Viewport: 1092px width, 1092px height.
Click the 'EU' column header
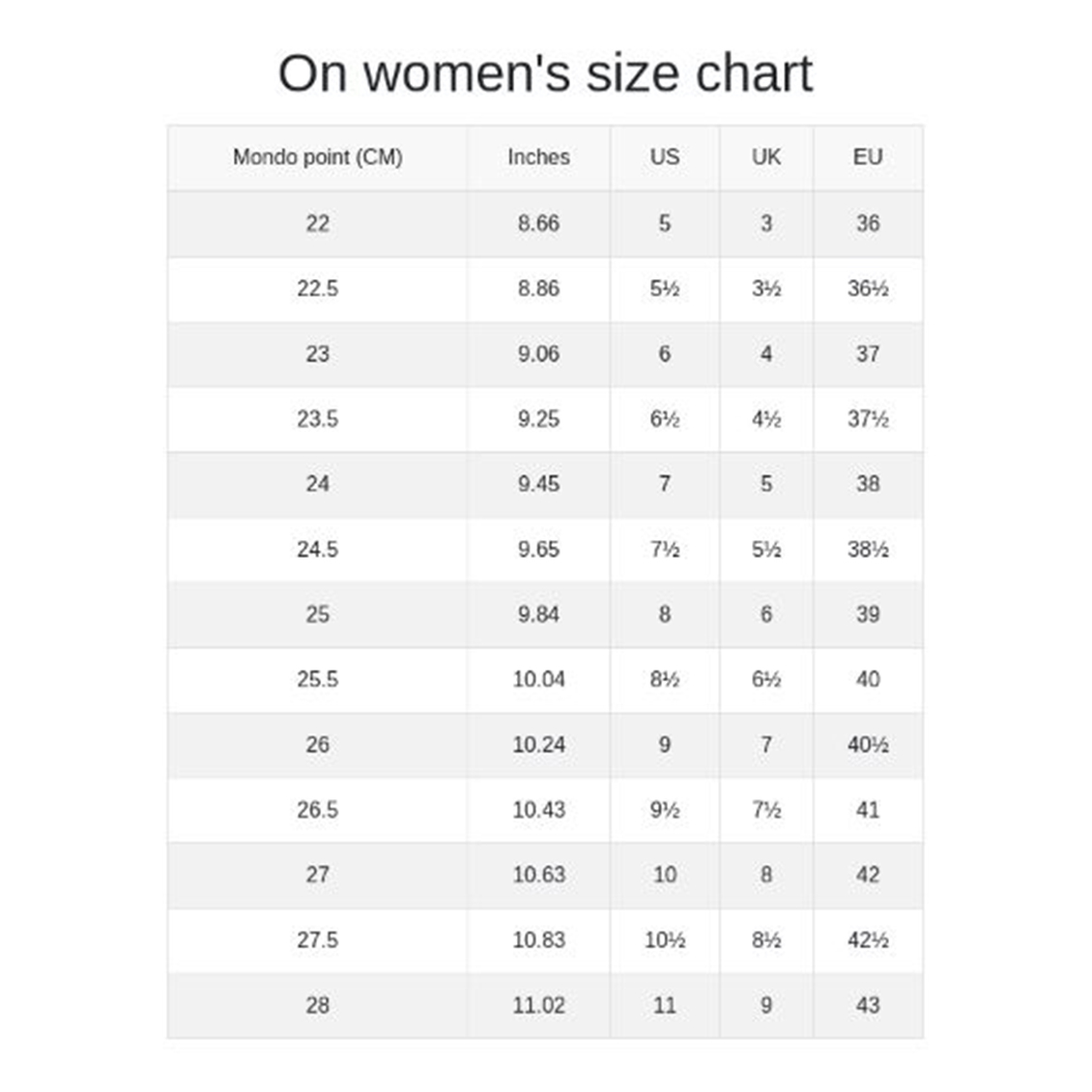[867, 157]
